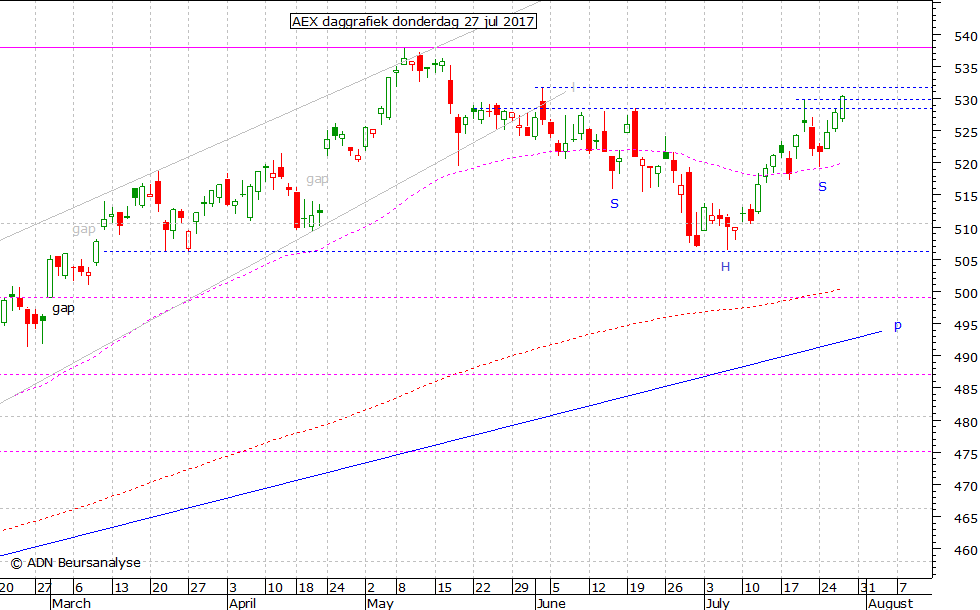
Task: Click the date label '17' in July
Action: pyautogui.click(x=791, y=588)
